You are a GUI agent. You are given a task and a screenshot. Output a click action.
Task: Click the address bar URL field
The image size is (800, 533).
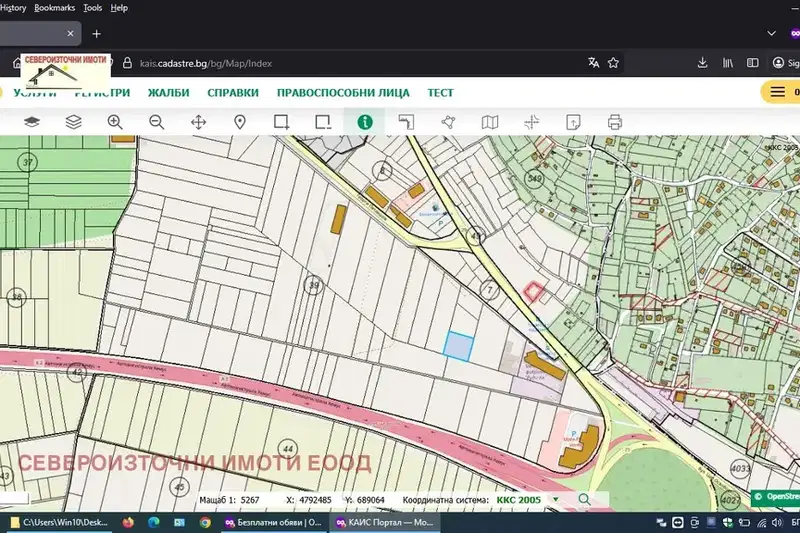point(357,63)
